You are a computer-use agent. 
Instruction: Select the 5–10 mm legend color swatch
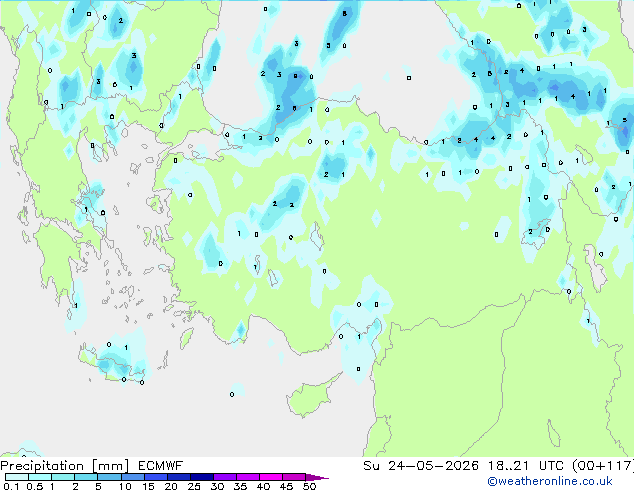click(x=109, y=477)
